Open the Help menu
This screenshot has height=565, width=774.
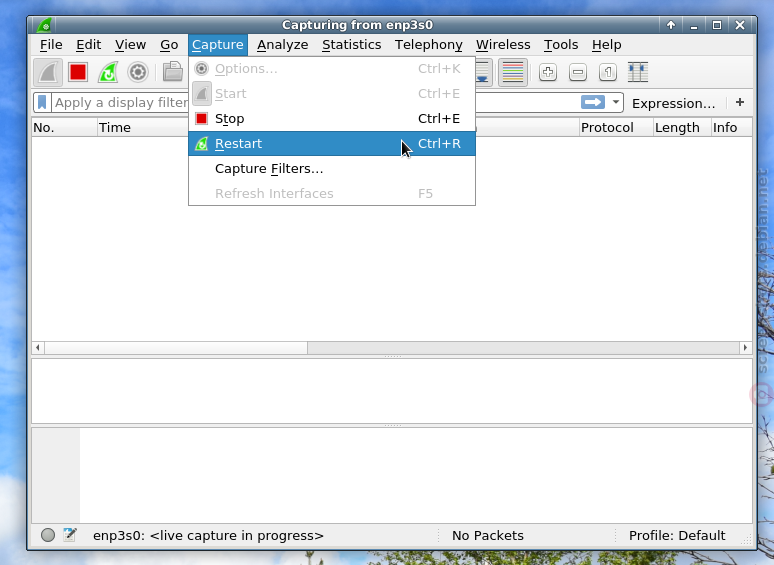(607, 45)
